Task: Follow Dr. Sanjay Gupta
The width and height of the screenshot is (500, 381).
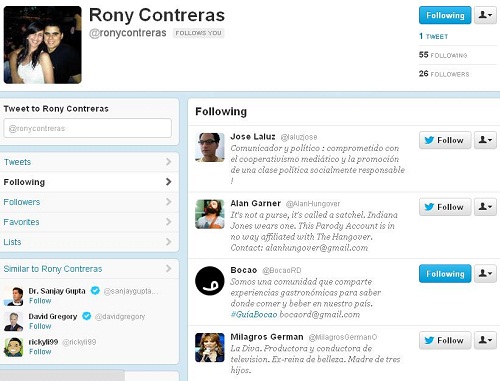Action: click(x=40, y=301)
